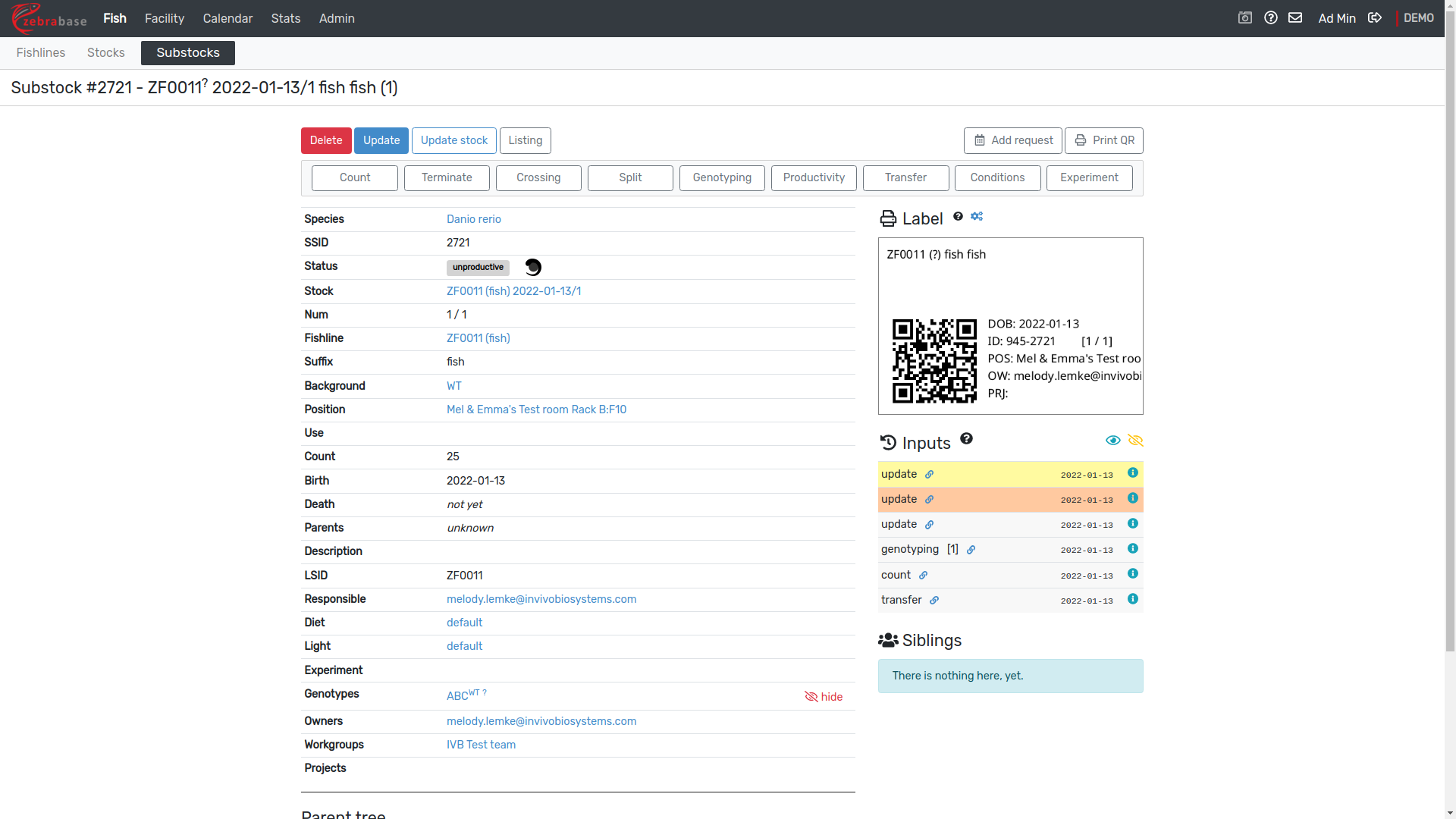Open the snapshot icon in the top navigation bar

point(1245,18)
